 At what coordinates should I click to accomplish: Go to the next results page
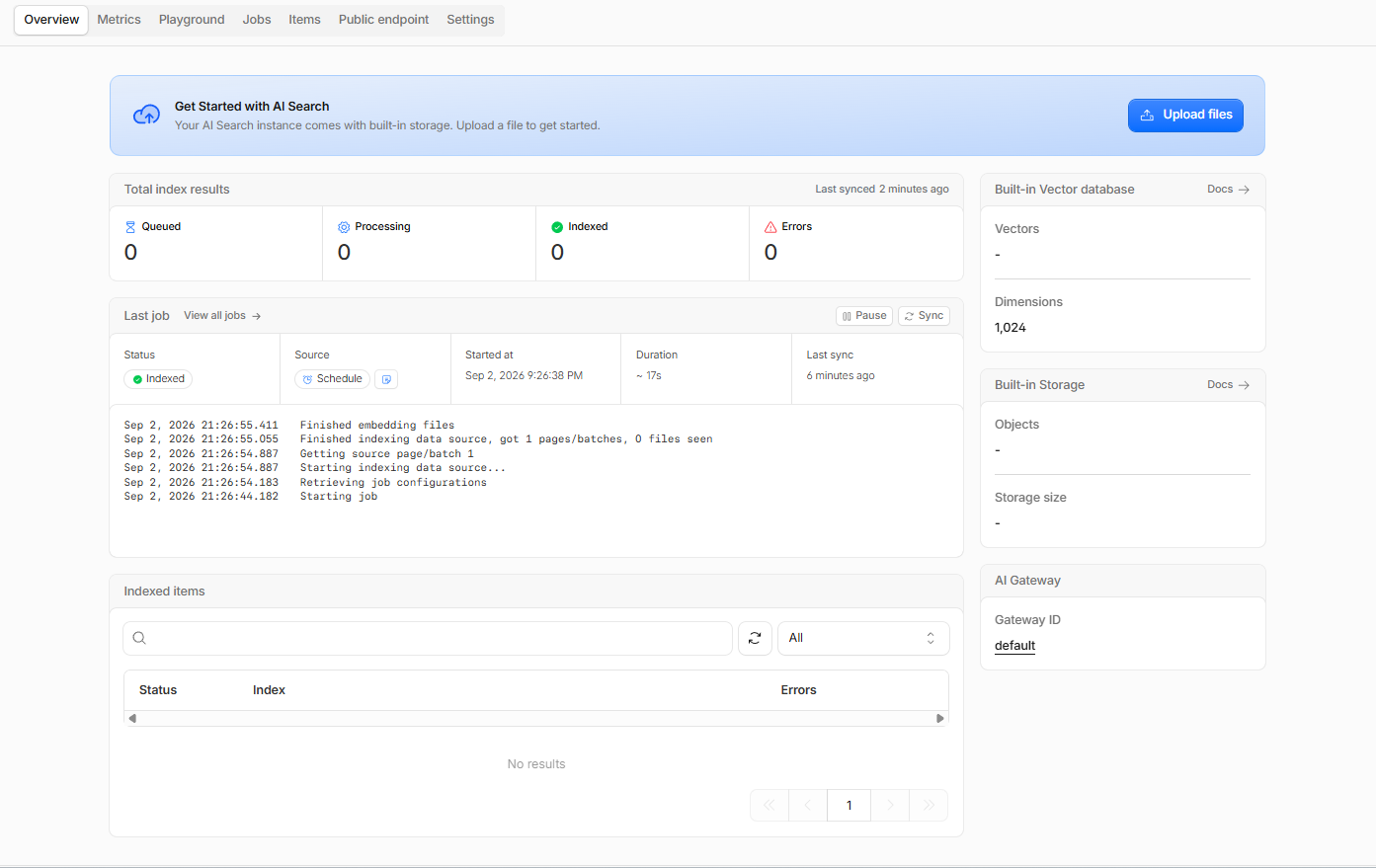(x=890, y=805)
